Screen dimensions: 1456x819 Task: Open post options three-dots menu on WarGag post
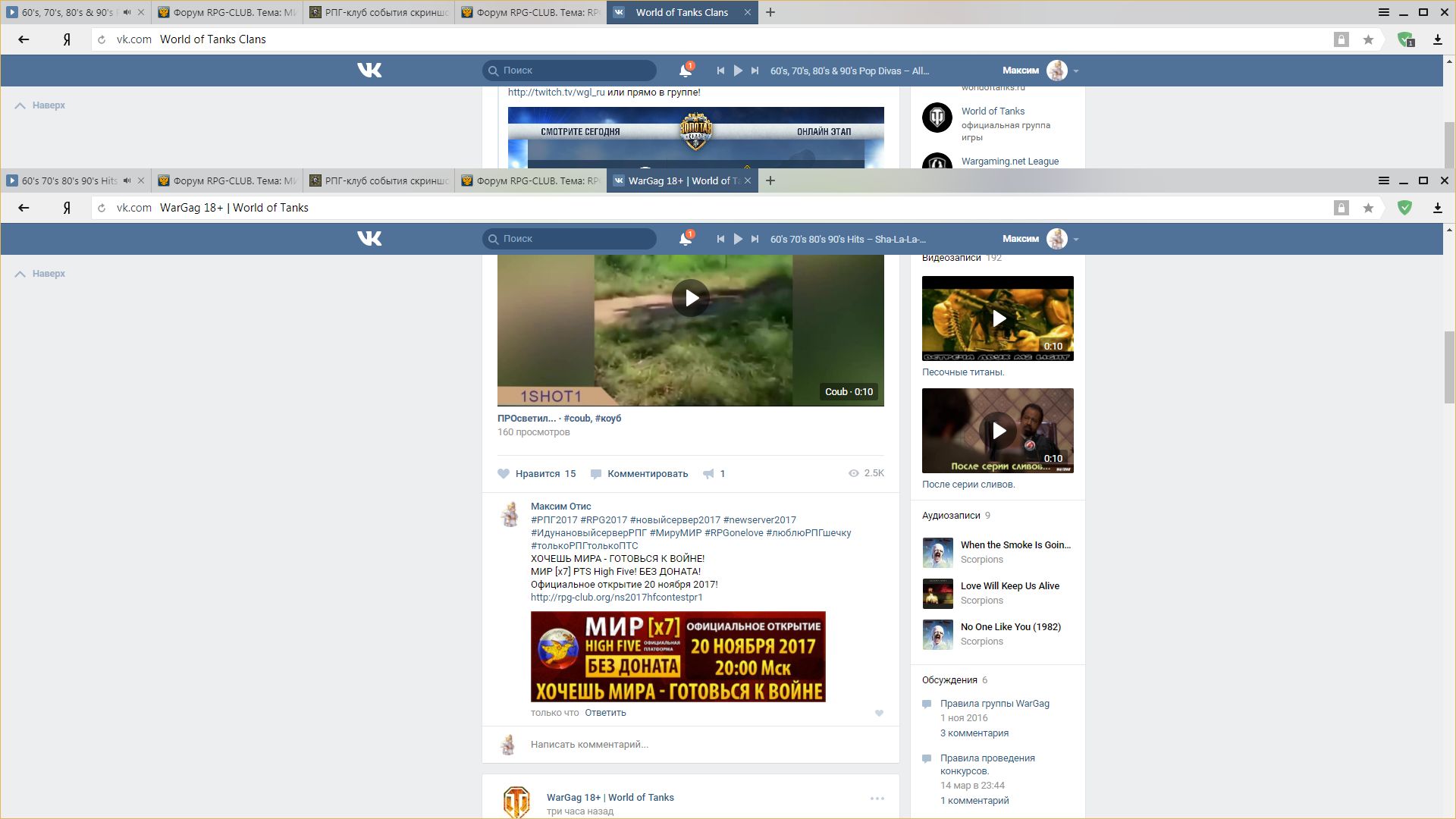pos(877,799)
